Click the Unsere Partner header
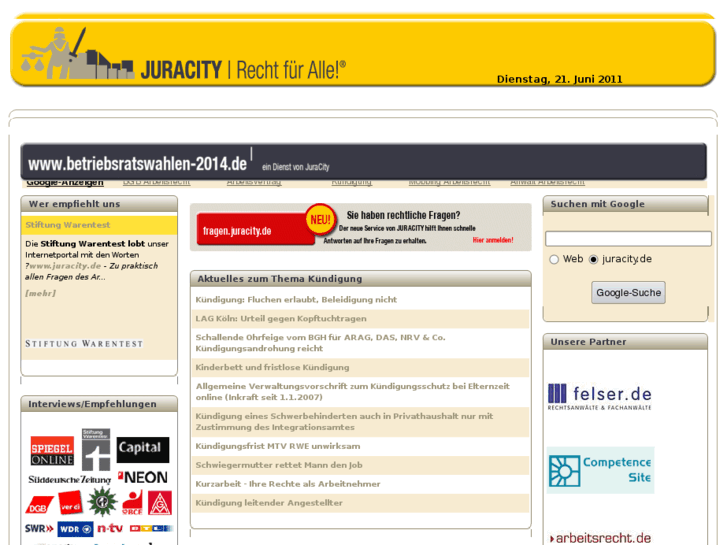727x545 pixels. (x=625, y=341)
